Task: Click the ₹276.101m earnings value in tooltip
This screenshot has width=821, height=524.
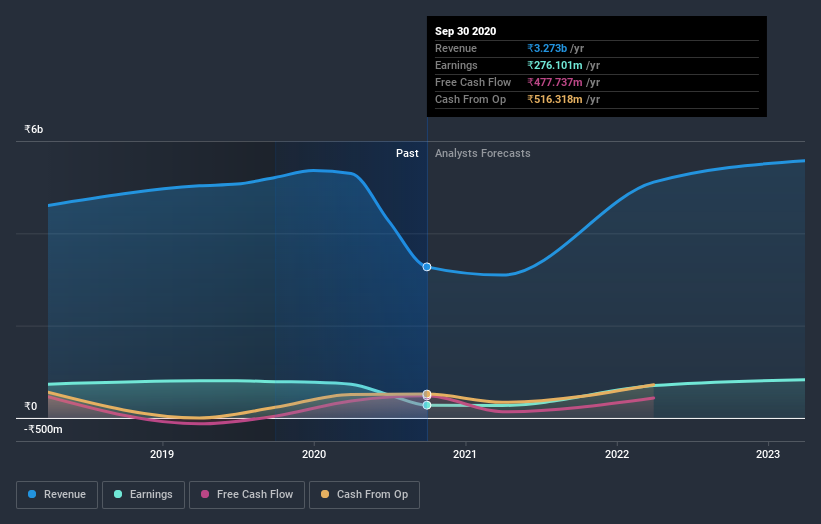Action: (555, 65)
